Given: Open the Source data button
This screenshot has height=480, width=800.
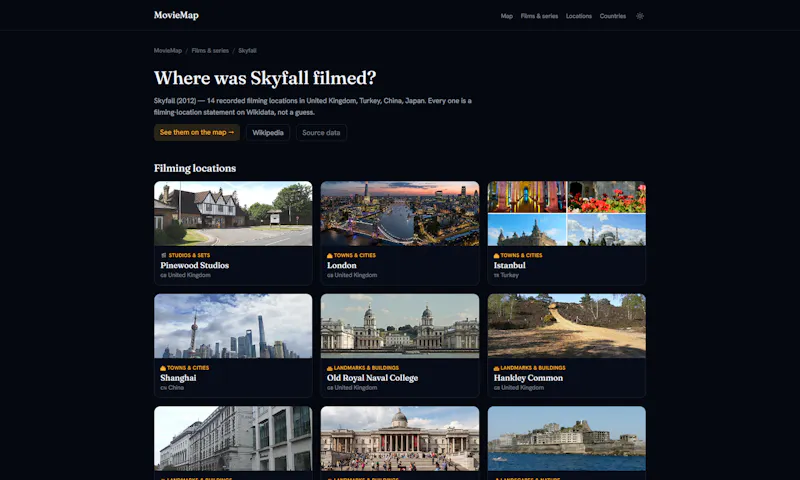Looking at the screenshot, I should [x=321, y=133].
